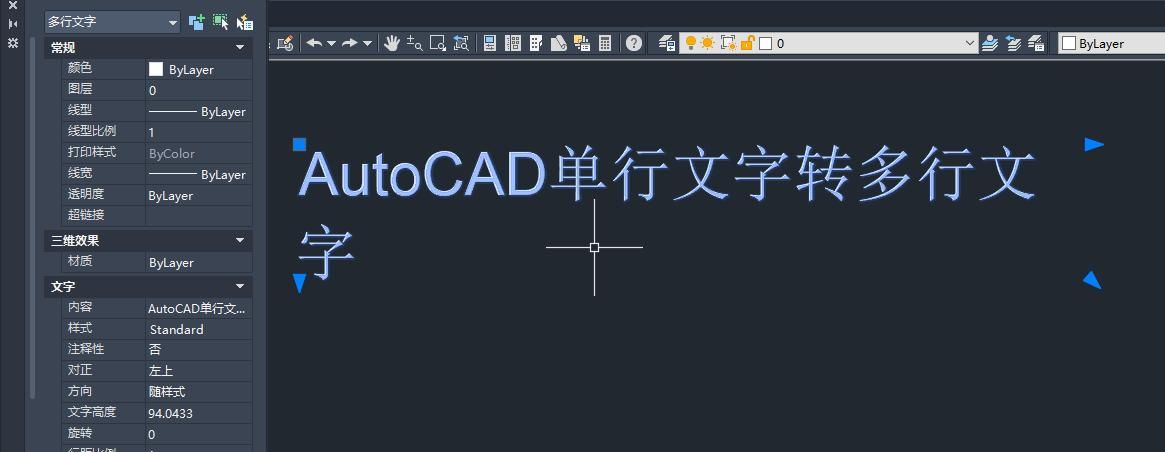
Task: Open the Layer States Manager icon
Action: click(1036, 43)
